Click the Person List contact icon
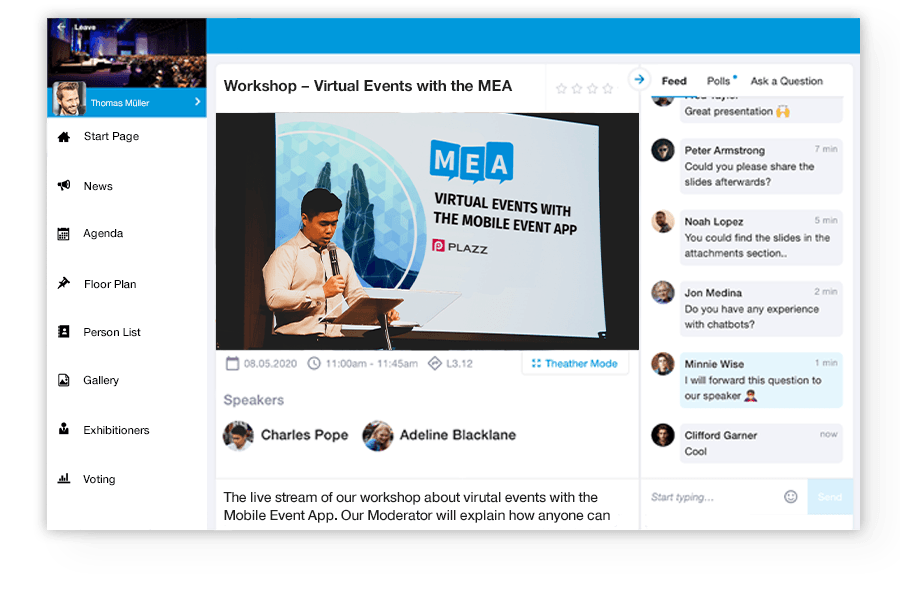This screenshot has width=900, height=593. pos(64,331)
